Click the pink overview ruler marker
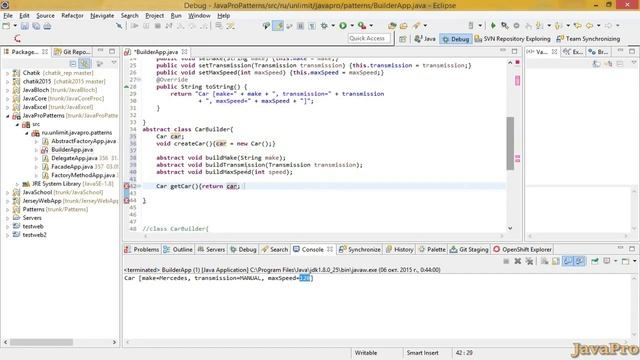This screenshot has height=360, width=640. pyautogui.click(x=518, y=80)
